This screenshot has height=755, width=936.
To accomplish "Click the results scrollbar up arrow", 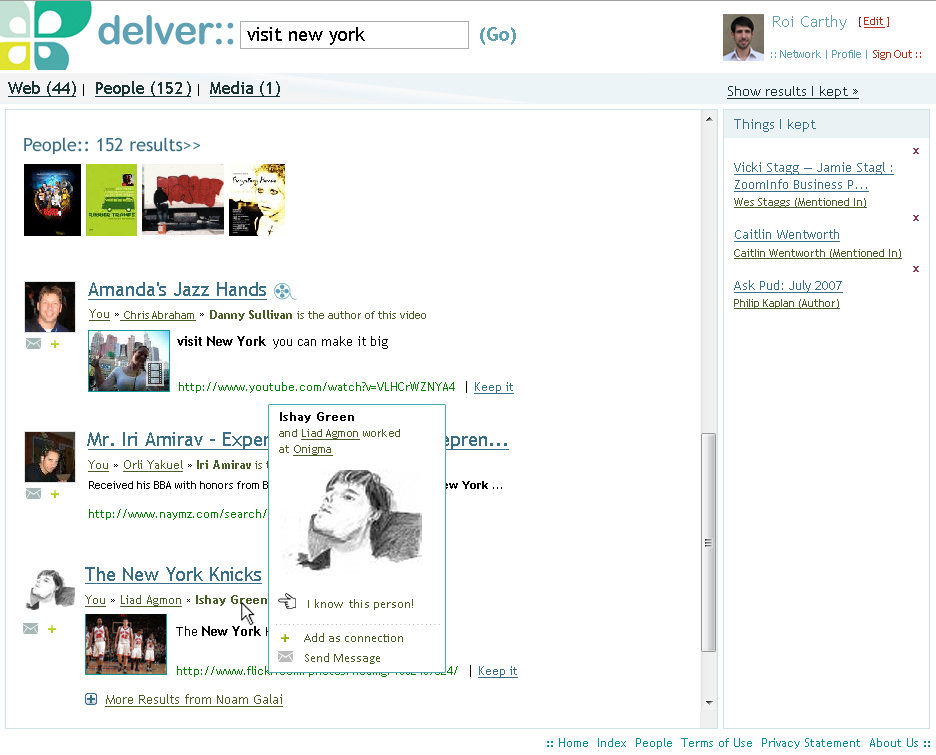I will [709, 119].
